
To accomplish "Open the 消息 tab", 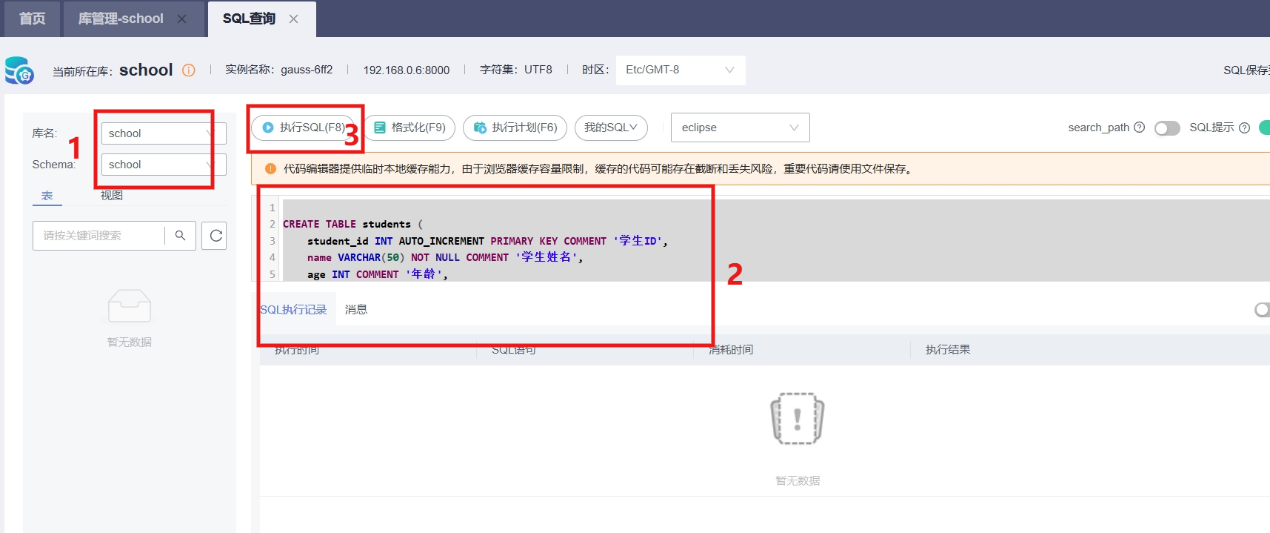I will 356,310.
